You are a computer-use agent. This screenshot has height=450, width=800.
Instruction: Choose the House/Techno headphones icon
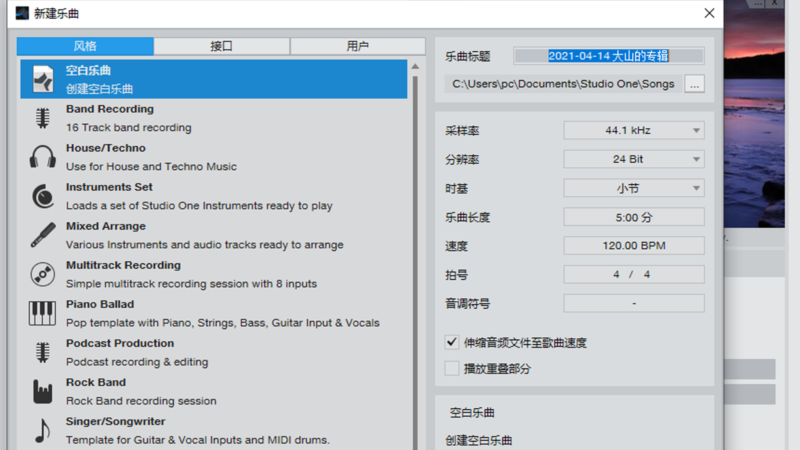pyautogui.click(x=42, y=157)
